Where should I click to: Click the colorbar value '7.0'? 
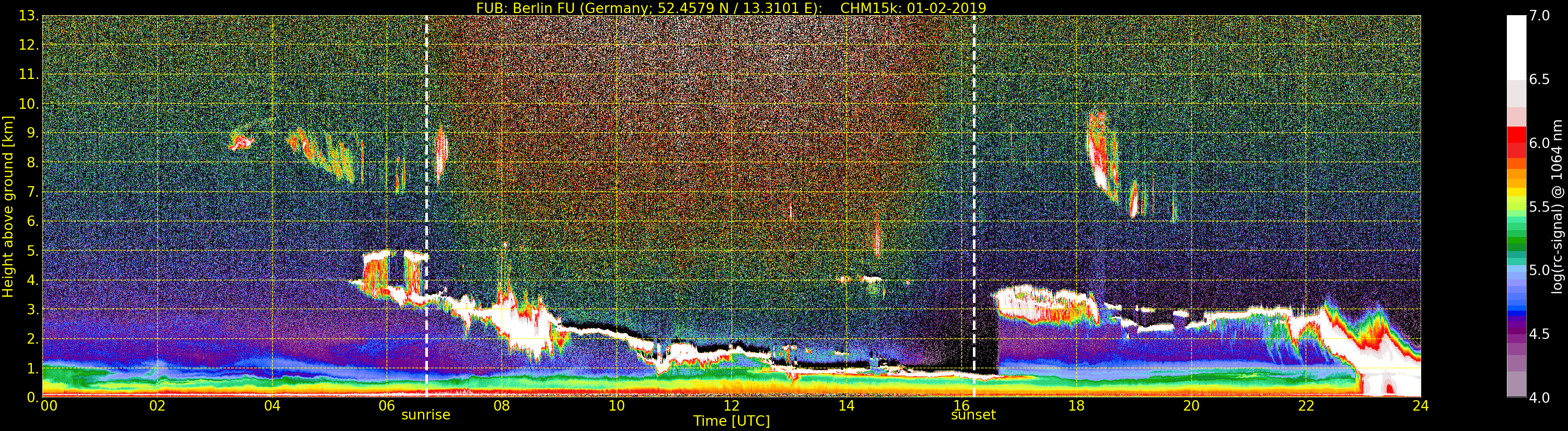pyautogui.click(x=1539, y=16)
